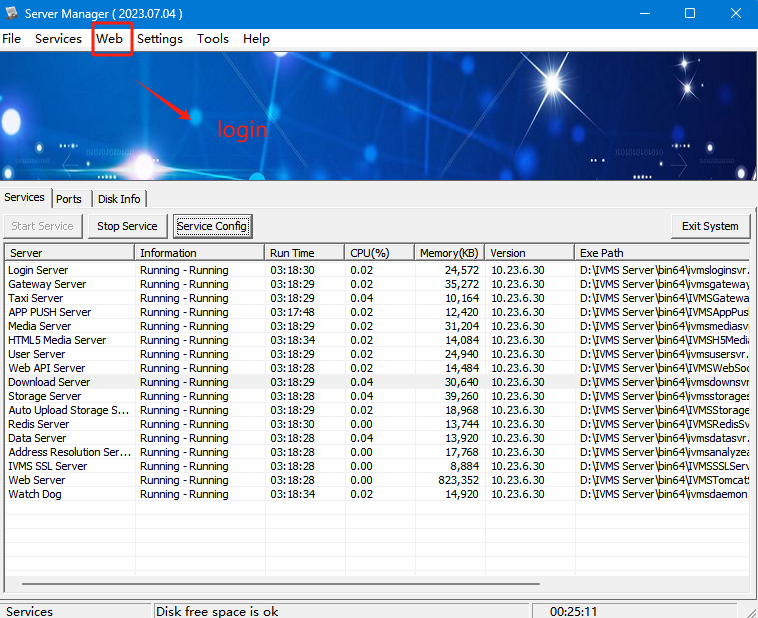Minimize the Server Manager window

[644, 13]
